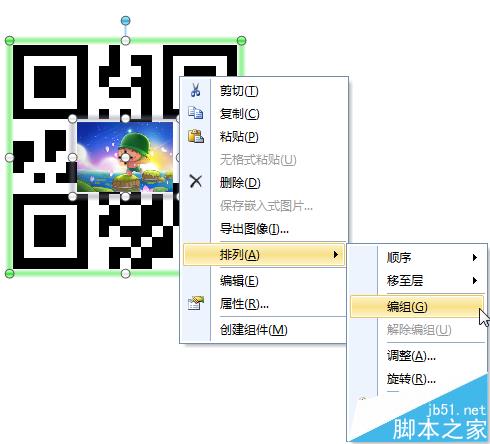This screenshot has width=490, height=444.
Task: Click the top-left green corner handle
Action: click(x=10, y=41)
